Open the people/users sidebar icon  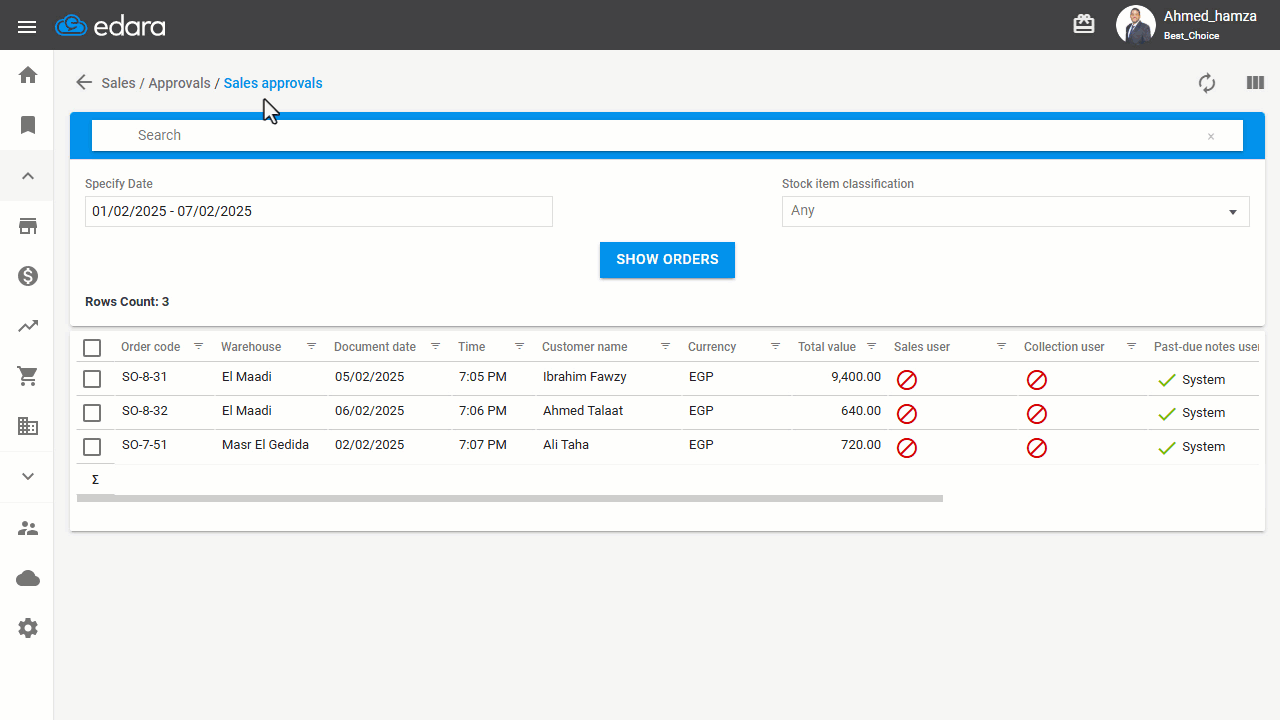[x=28, y=528]
